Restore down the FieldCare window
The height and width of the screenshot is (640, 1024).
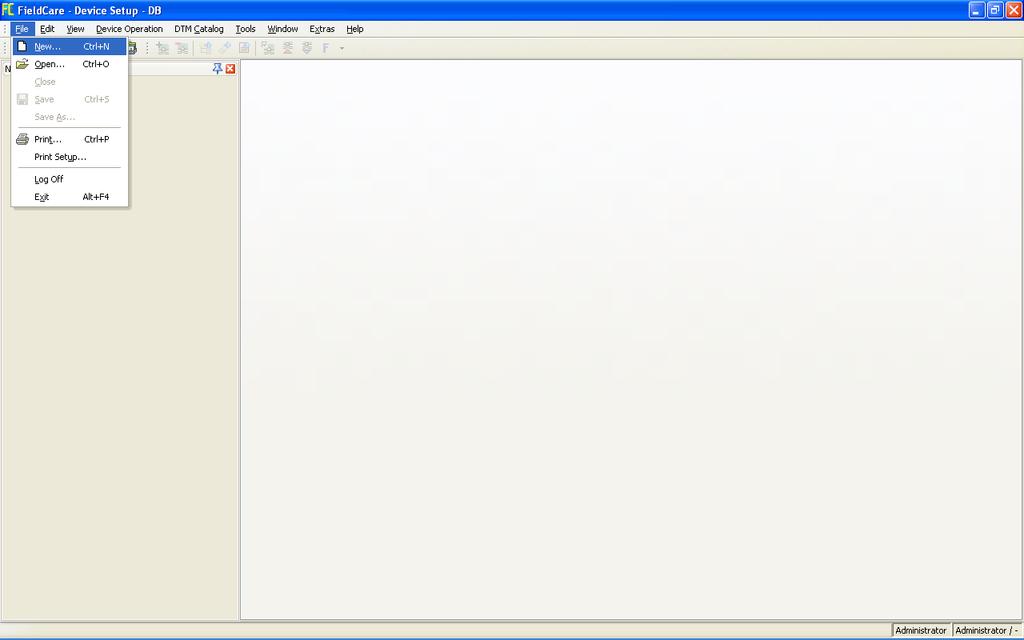(995, 10)
